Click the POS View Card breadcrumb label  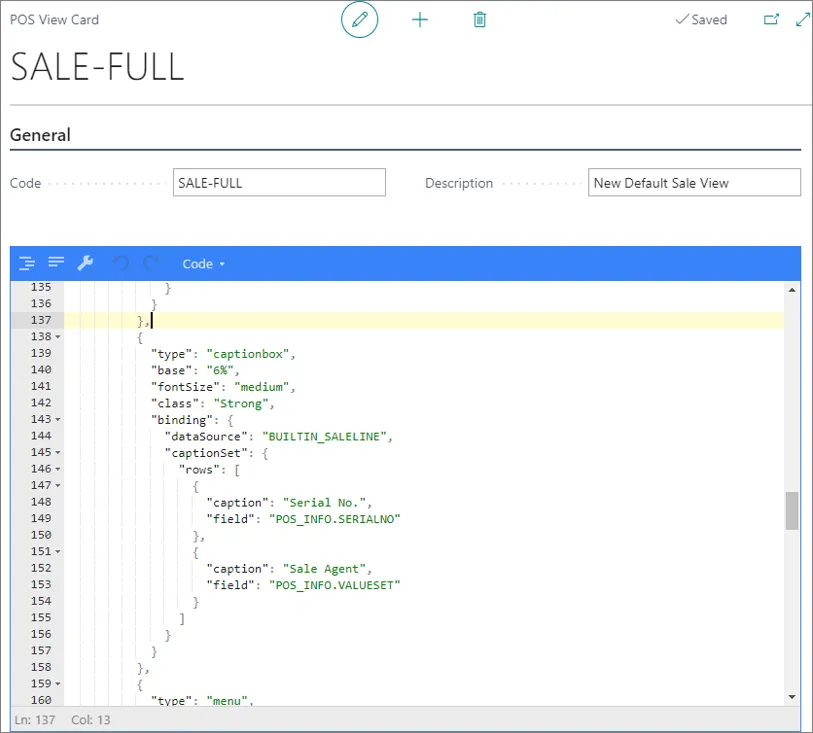point(54,20)
